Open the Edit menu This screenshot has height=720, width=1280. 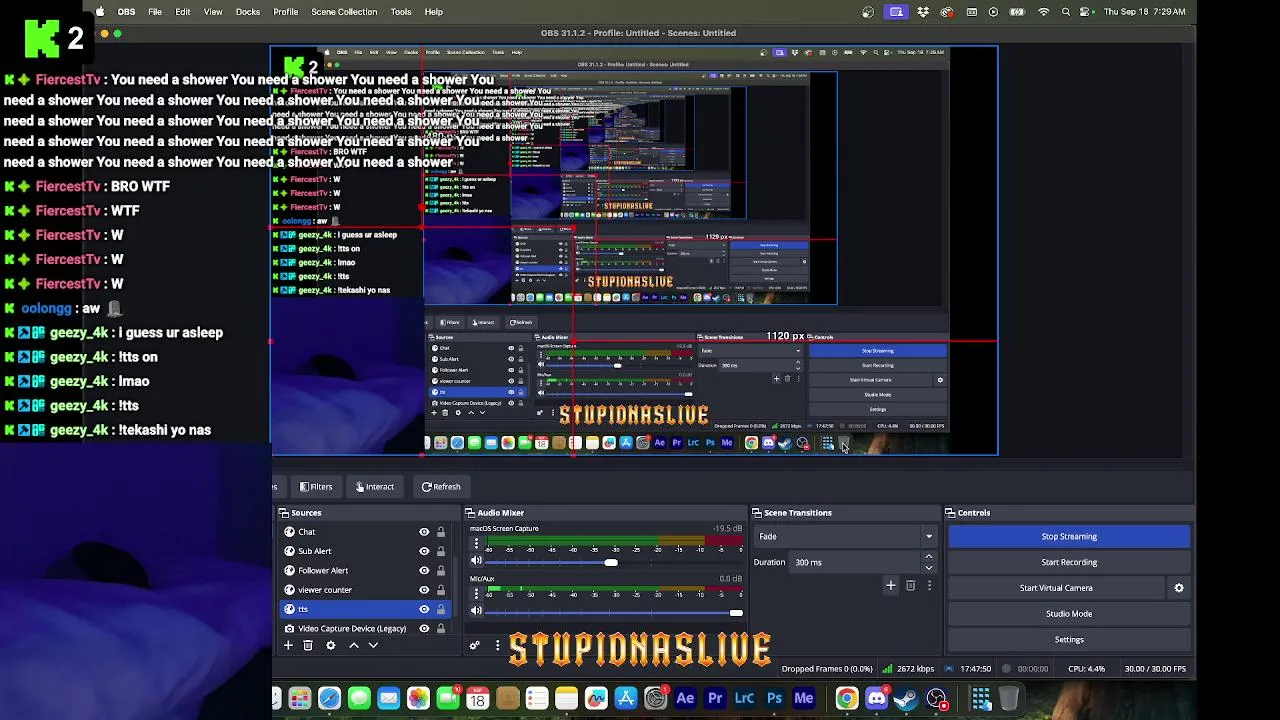coord(183,12)
